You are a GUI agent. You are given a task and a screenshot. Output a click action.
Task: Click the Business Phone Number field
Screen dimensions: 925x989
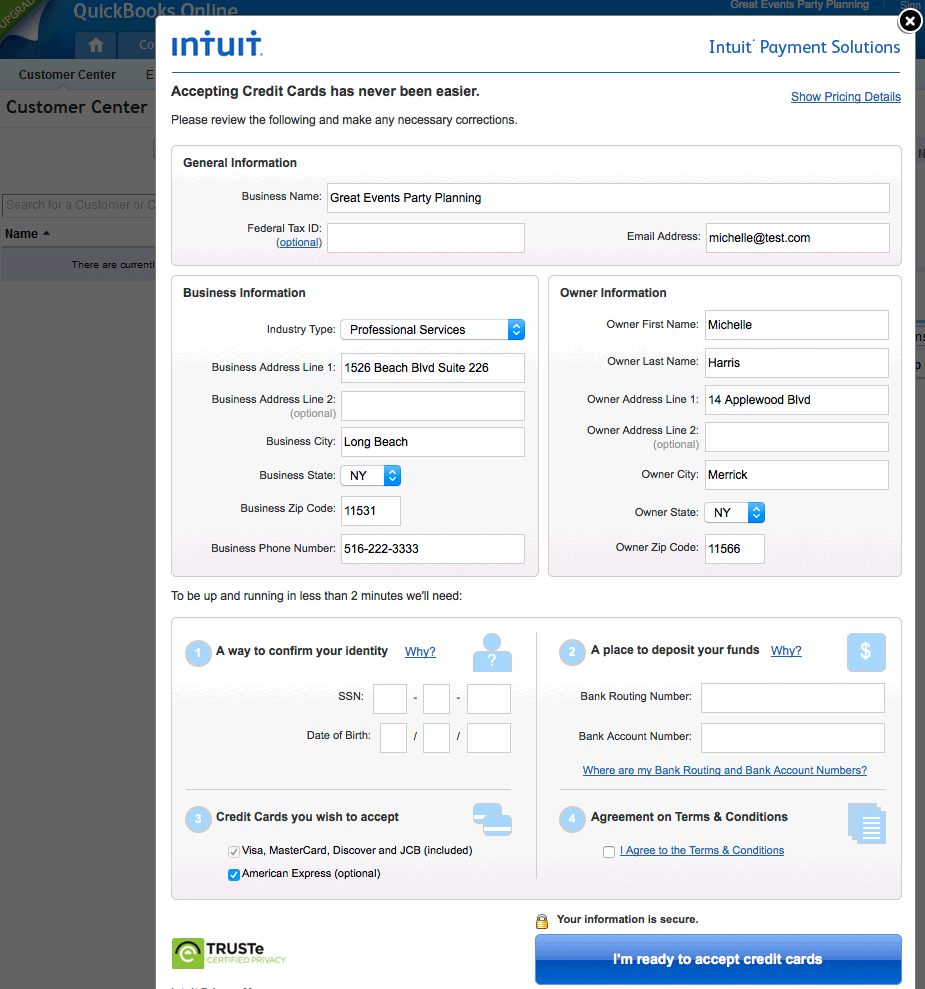click(433, 549)
